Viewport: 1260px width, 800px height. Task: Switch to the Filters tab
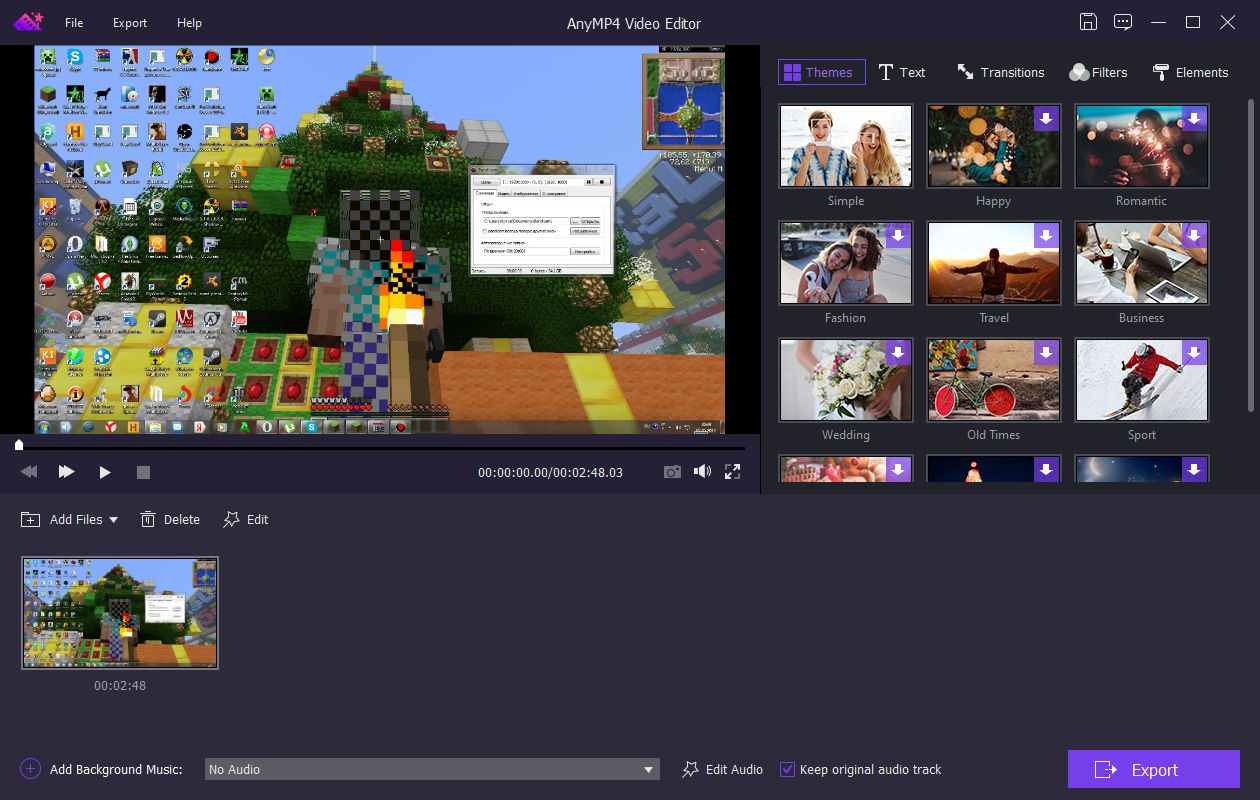(1098, 72)
